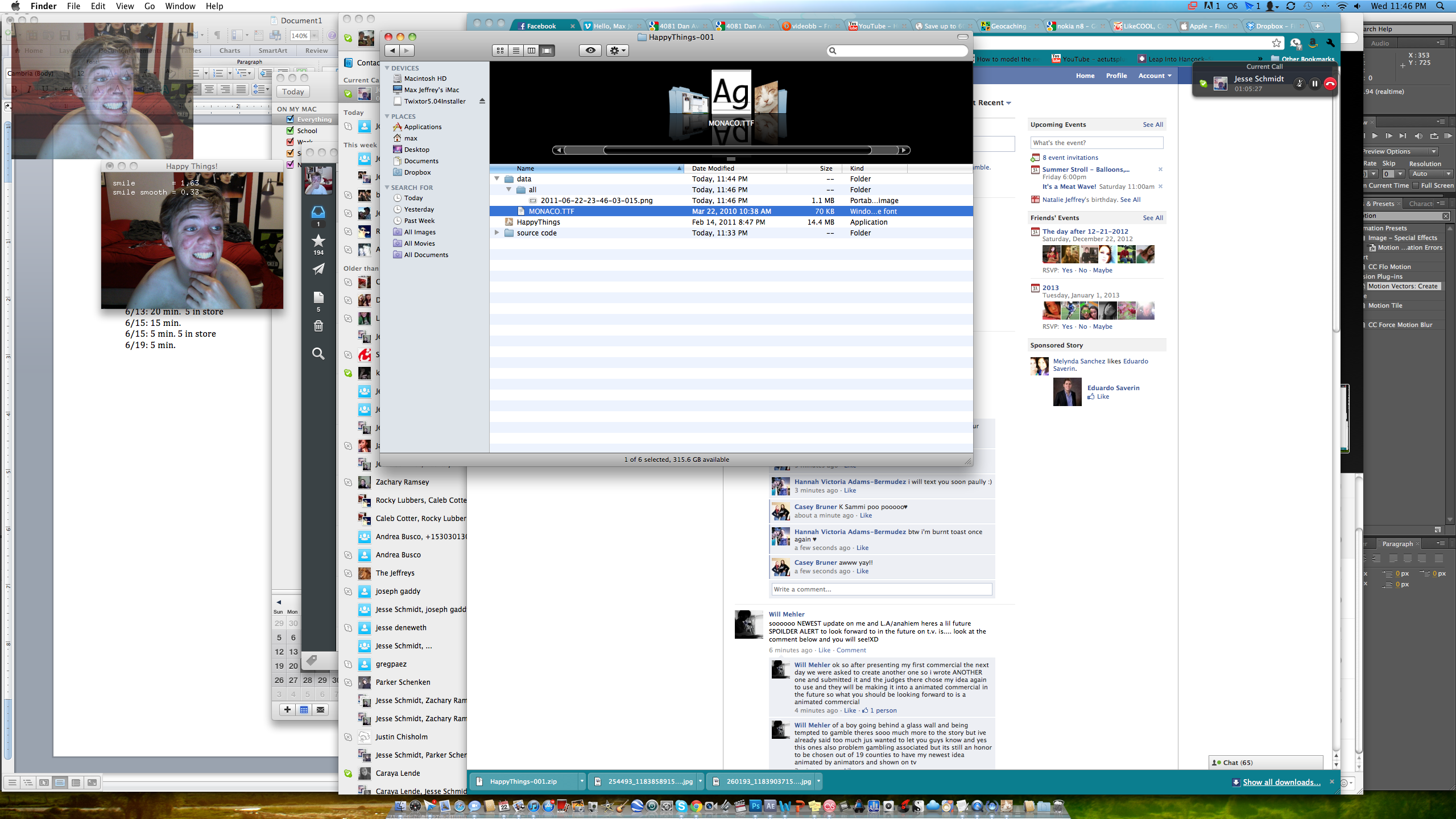Toggle underline formatting in Word
The height and width of the screenshot is (819, 1456).
(x=45, y=89)
